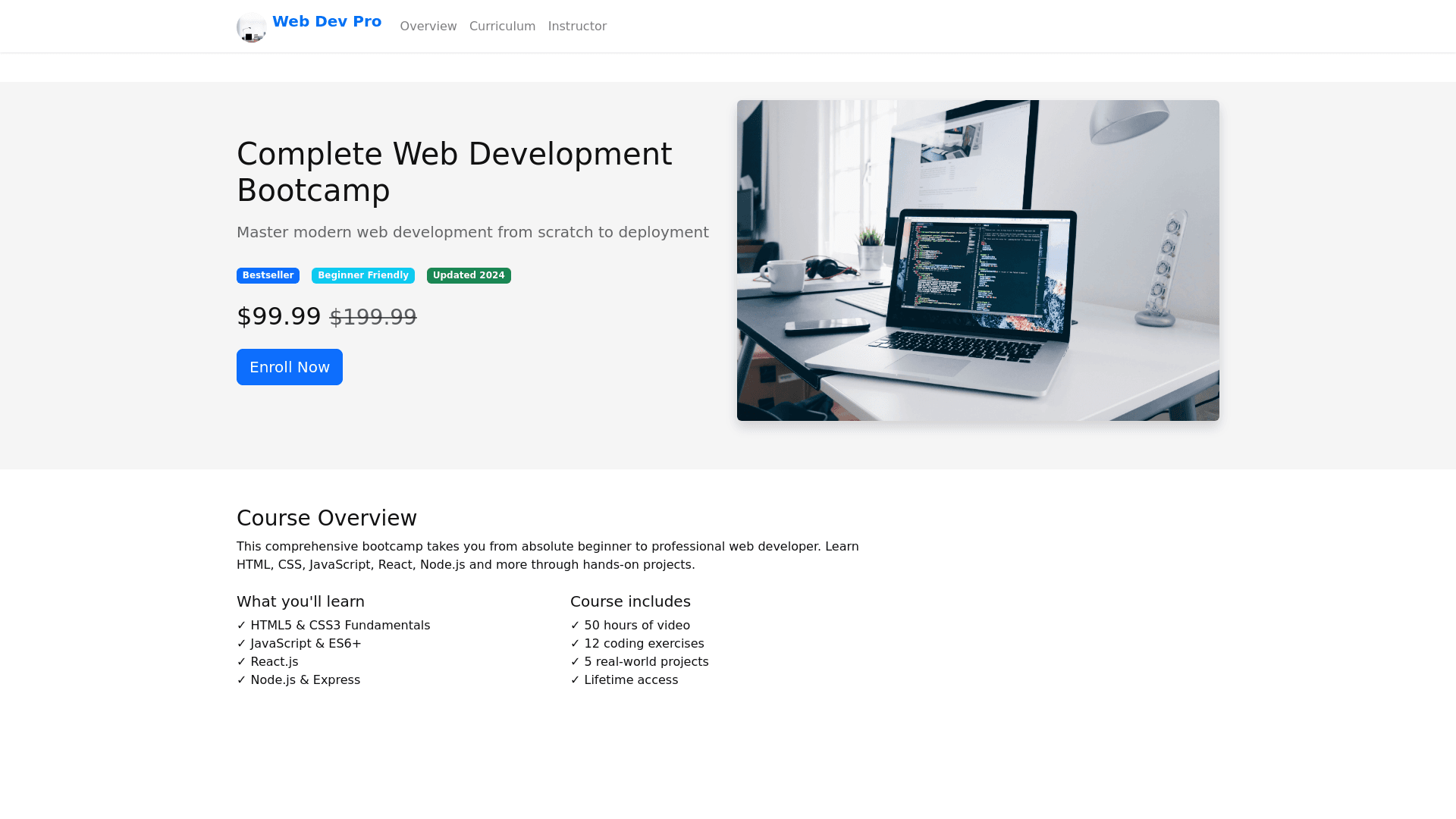
Task: Click the 50 hours of video item
Action: (629, 626)
